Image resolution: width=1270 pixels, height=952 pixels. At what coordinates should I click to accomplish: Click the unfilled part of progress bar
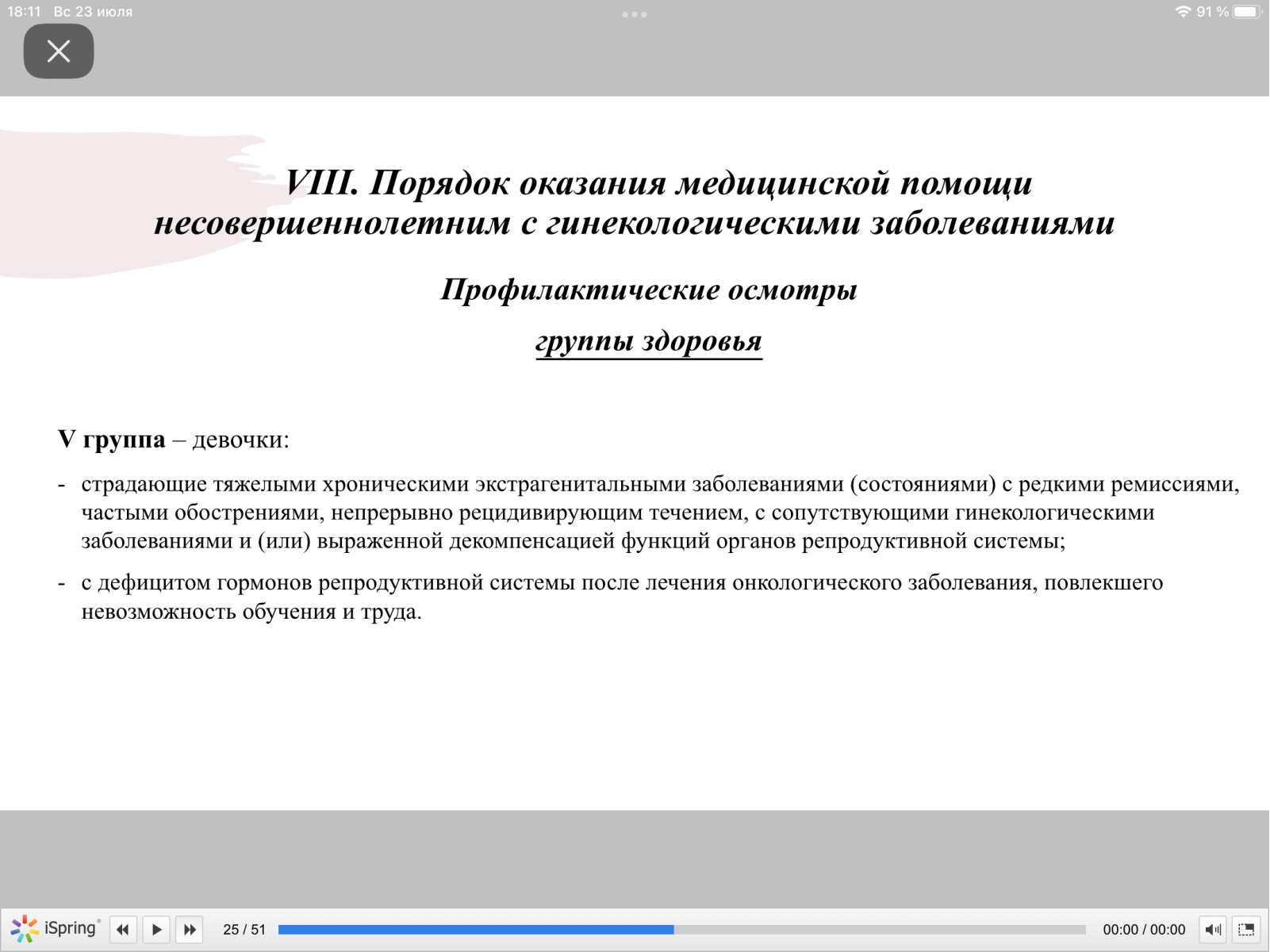880,930
